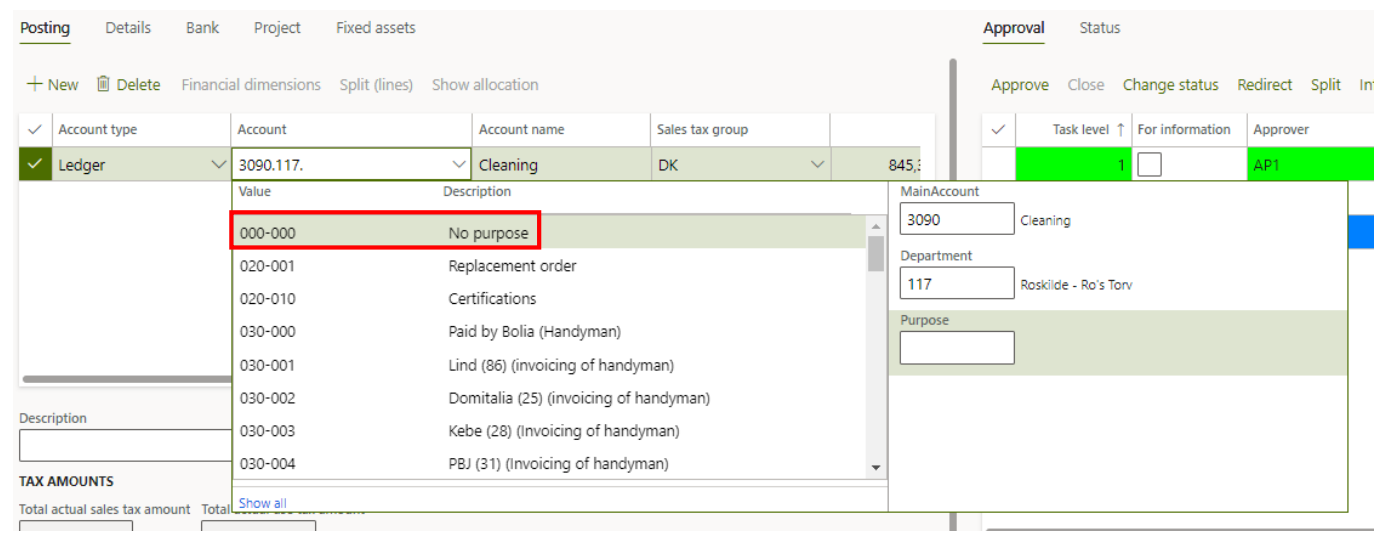
Task: Open the Fixed assets tab
Action: pos(375,28)
